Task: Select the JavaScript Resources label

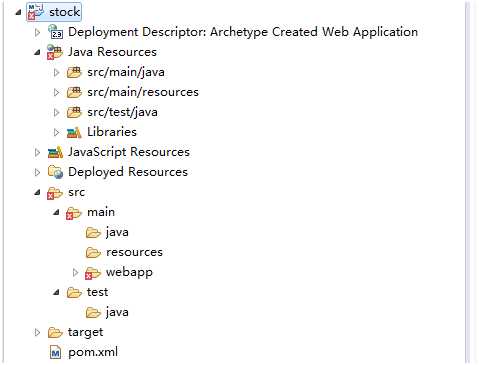Action: (x=129, y=152)
